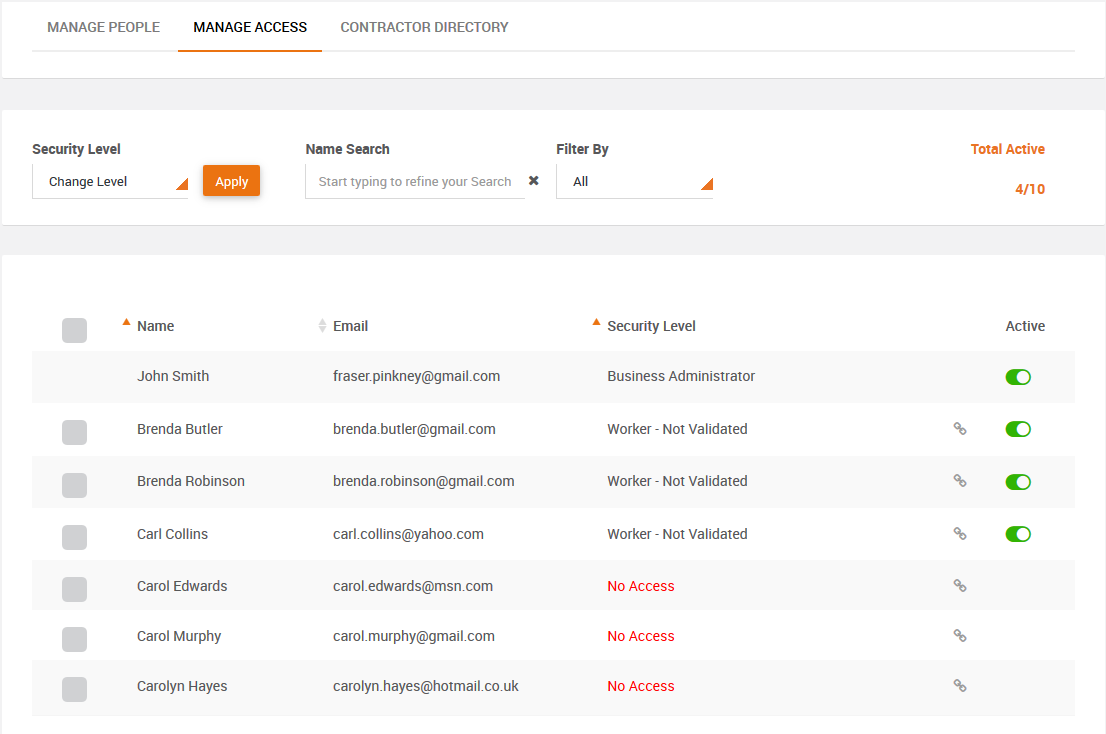The width and height of the screenshot is (1106, 734).
Task: Click Carol Edwards' share link icon
Action: click(x=960, y=585)
